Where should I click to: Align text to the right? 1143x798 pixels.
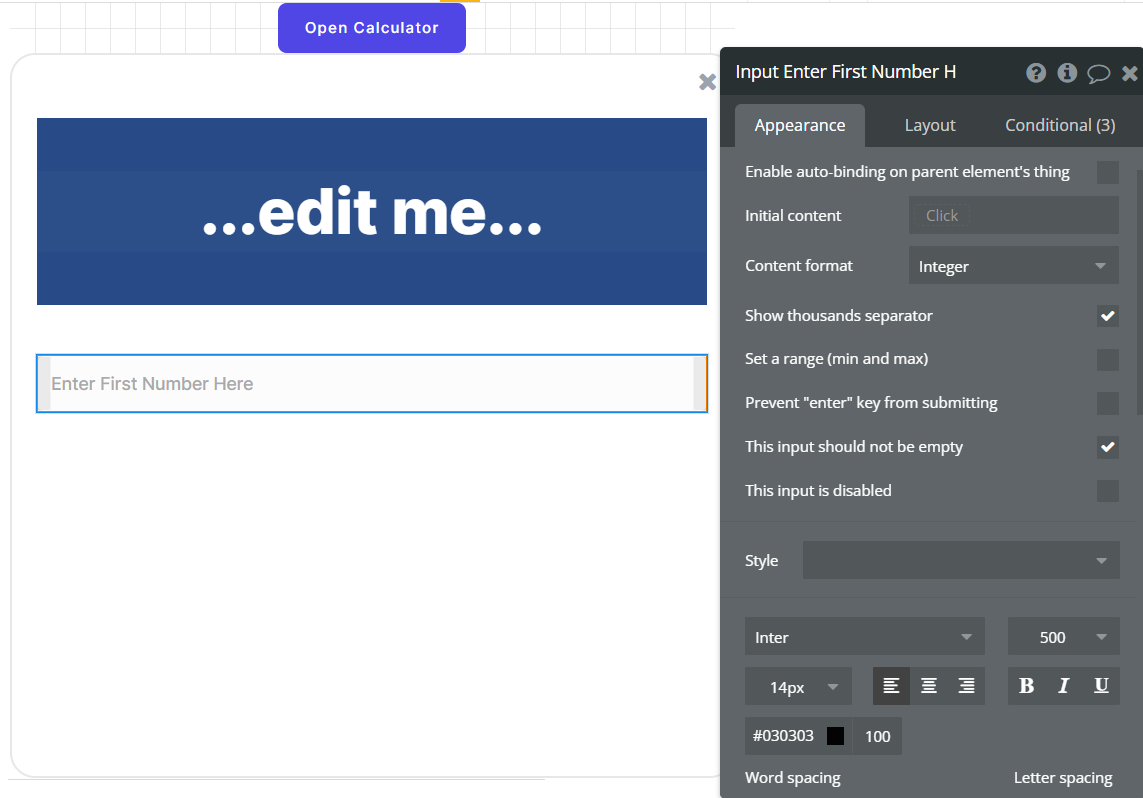tap(966, 686)
